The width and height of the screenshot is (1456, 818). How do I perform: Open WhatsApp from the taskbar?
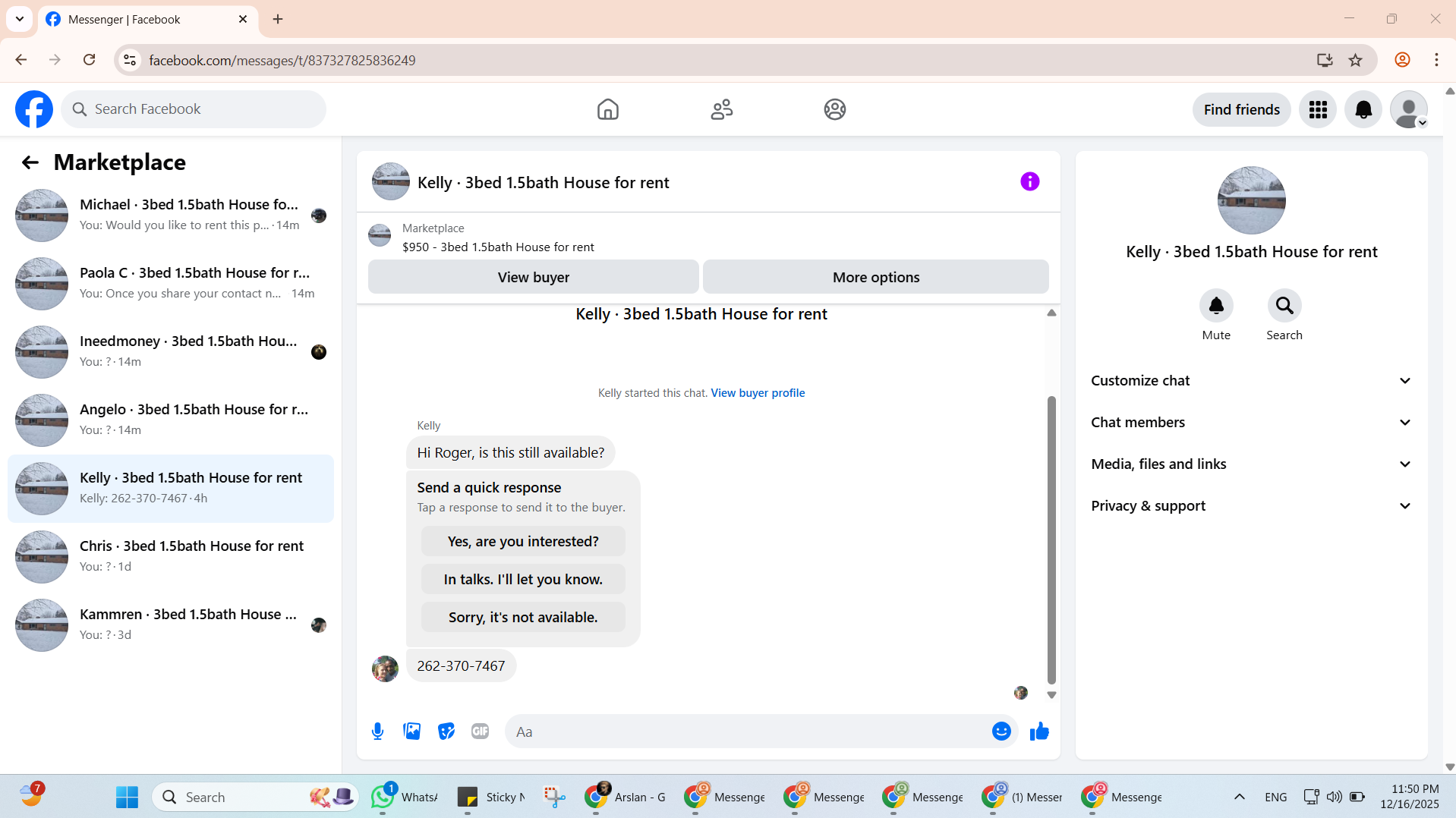(x=404, y=797)
